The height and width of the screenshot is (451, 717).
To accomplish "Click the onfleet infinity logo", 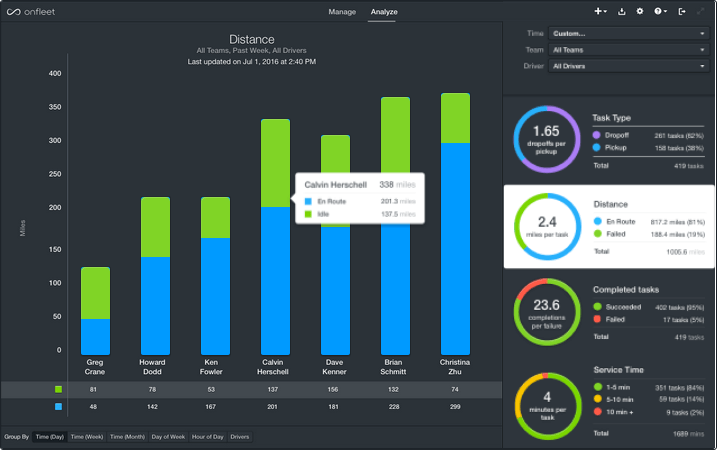I will [x=13, y=12].
